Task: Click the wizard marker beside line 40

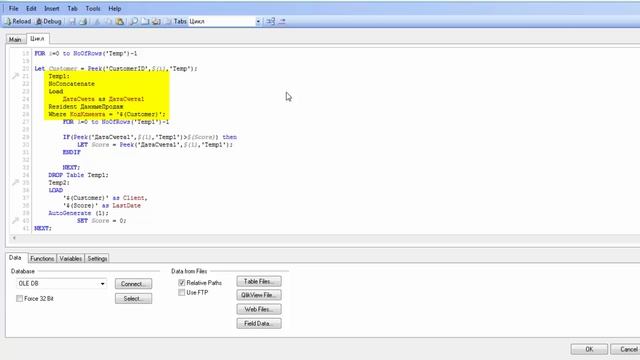Action: click(16, 220)
